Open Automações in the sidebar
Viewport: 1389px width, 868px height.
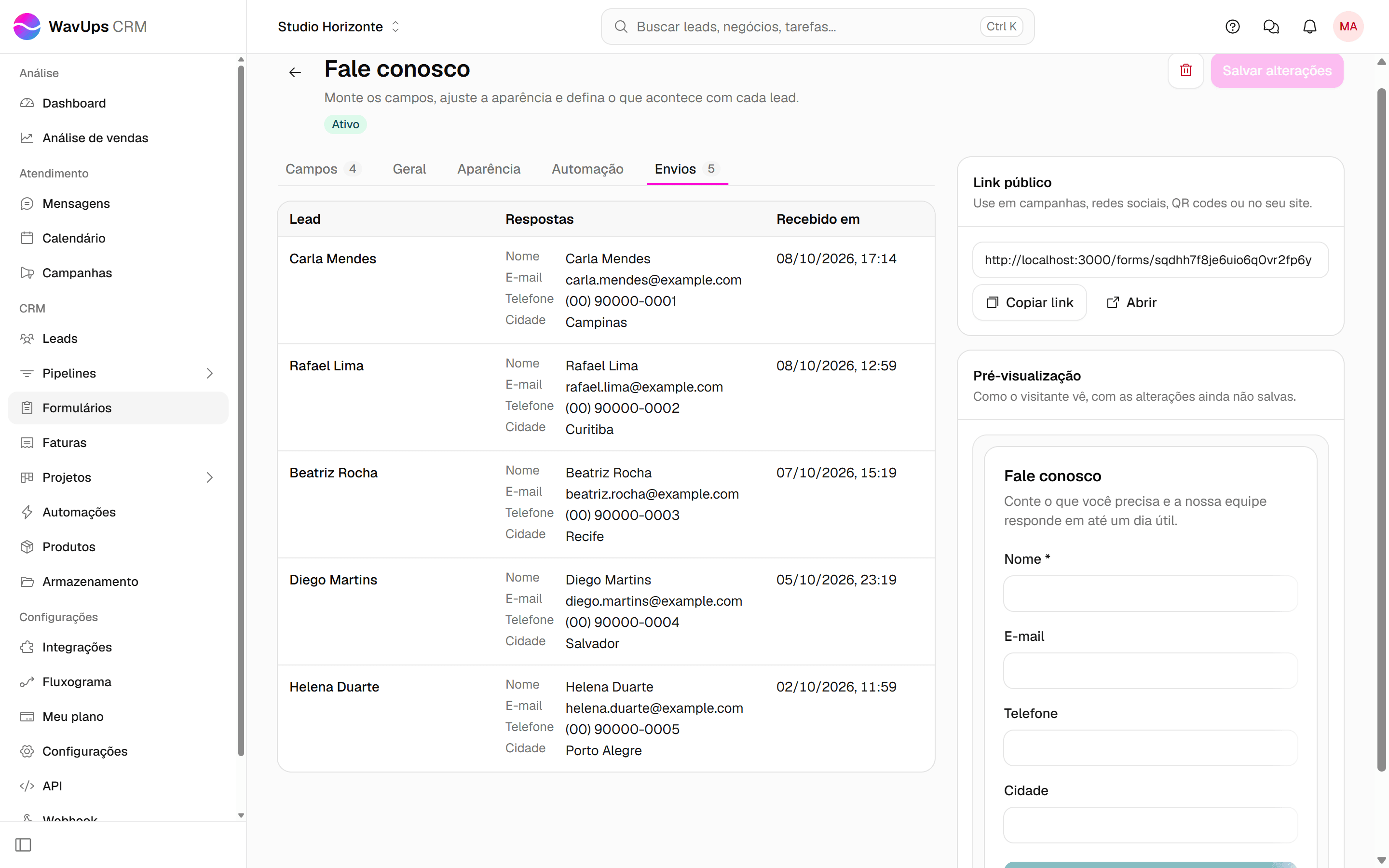tap(118, 512)
